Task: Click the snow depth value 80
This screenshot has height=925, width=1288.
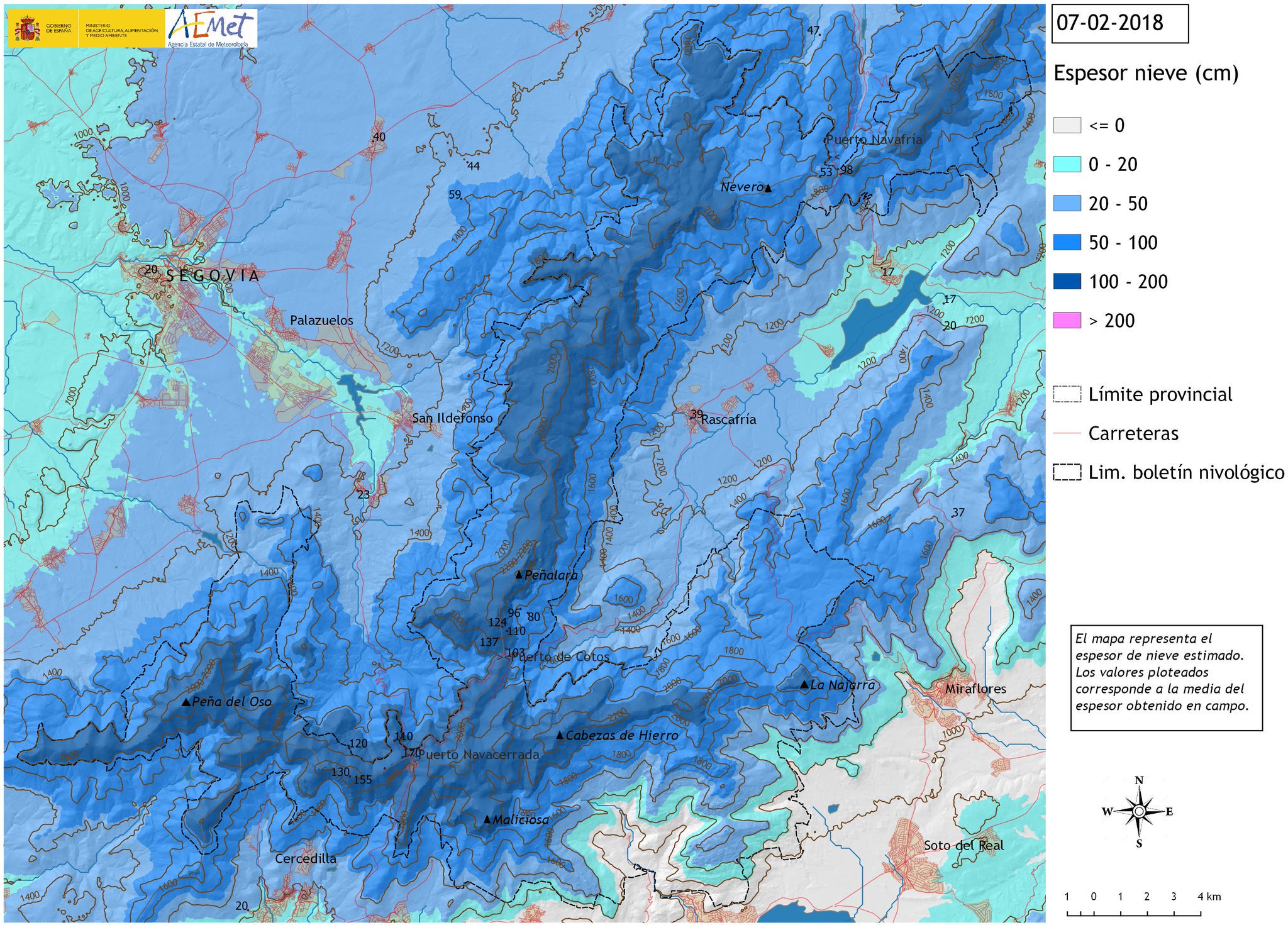Action: pos(533,617)
